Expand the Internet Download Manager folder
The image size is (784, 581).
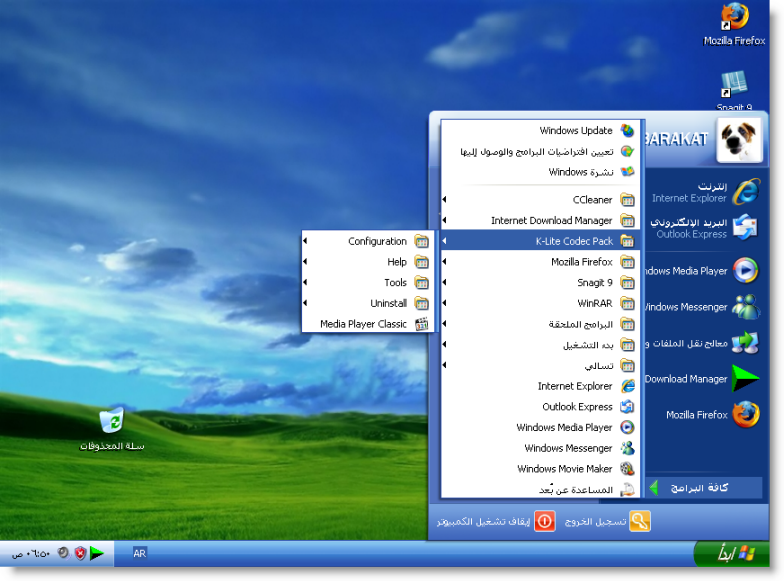pos(540,220)
